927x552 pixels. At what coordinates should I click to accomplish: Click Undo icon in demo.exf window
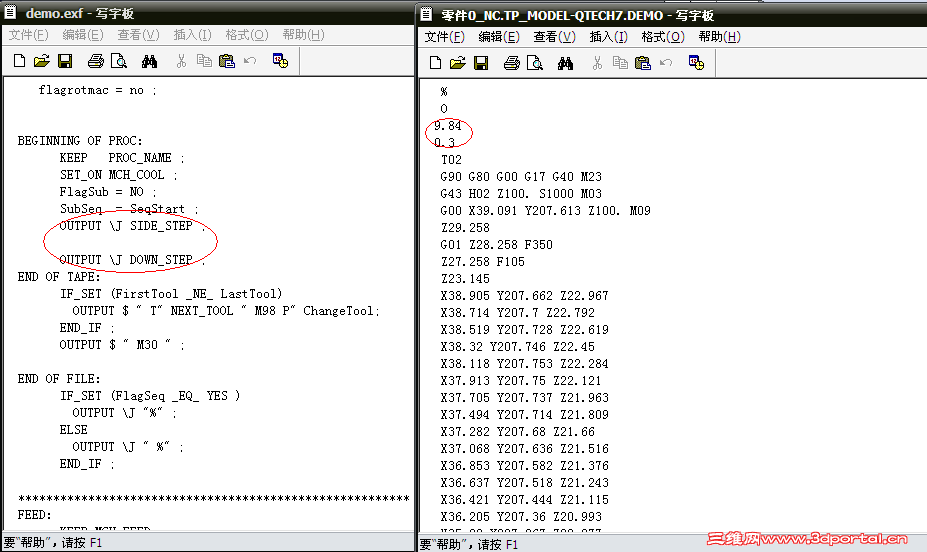pyautogui.click(x=250, y=61)
